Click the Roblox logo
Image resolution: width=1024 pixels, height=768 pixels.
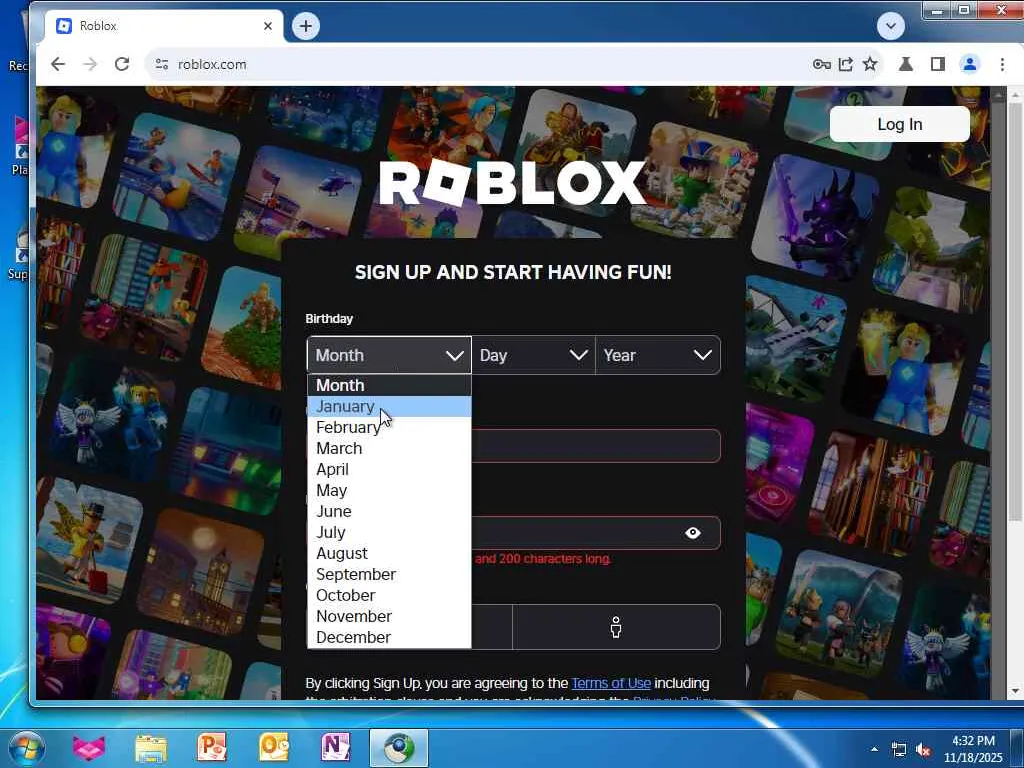[513, 184]
